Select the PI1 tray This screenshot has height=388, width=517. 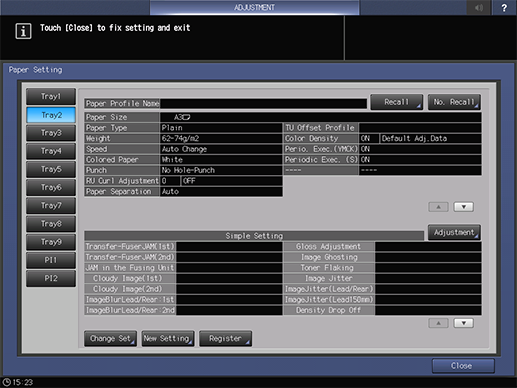(x=51, y=260)
